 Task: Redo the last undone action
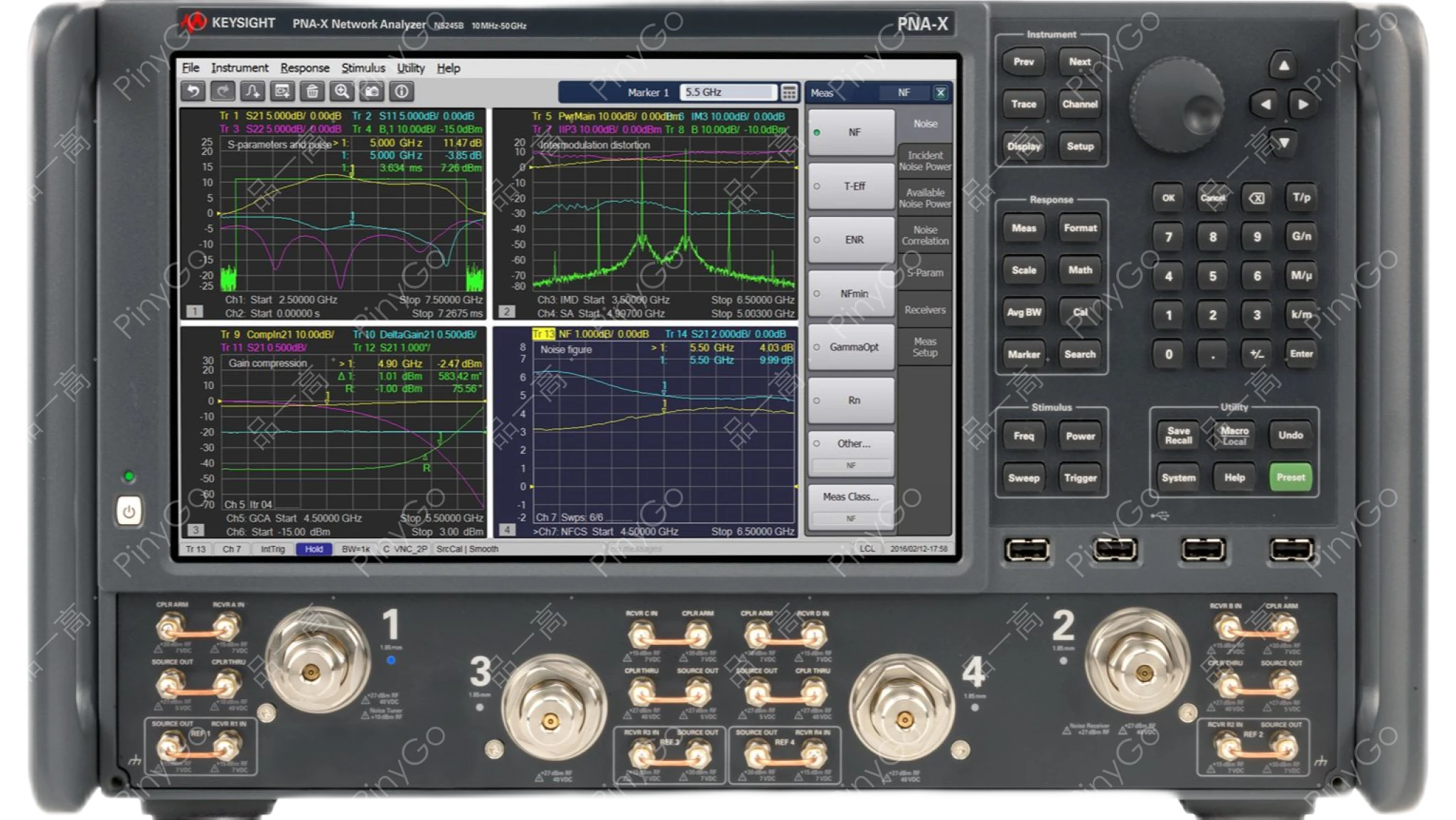pos(223,91)
